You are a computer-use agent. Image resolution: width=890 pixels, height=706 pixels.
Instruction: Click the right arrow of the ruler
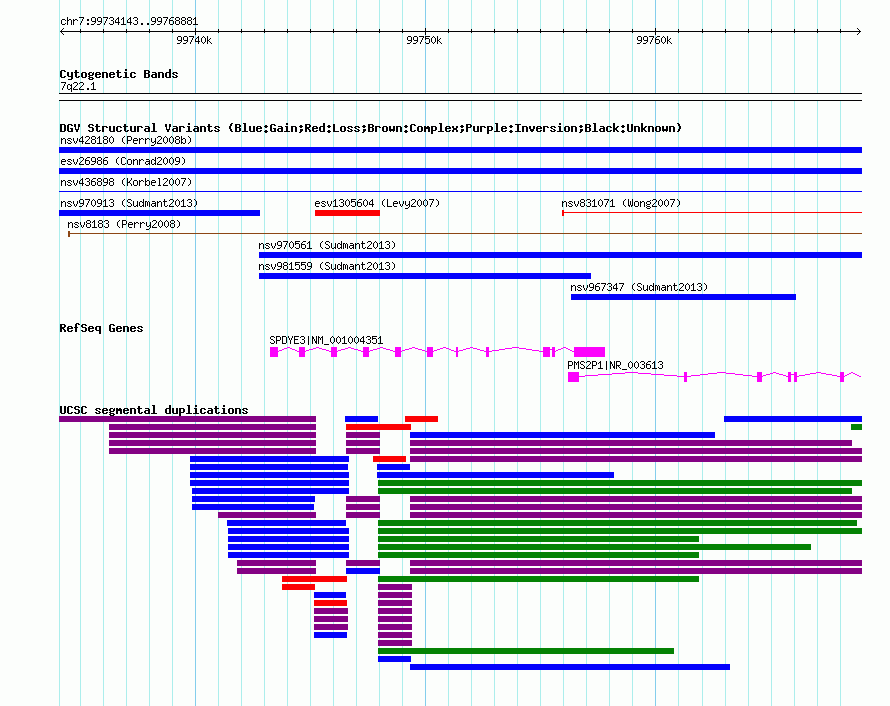(x=859, y=31)
